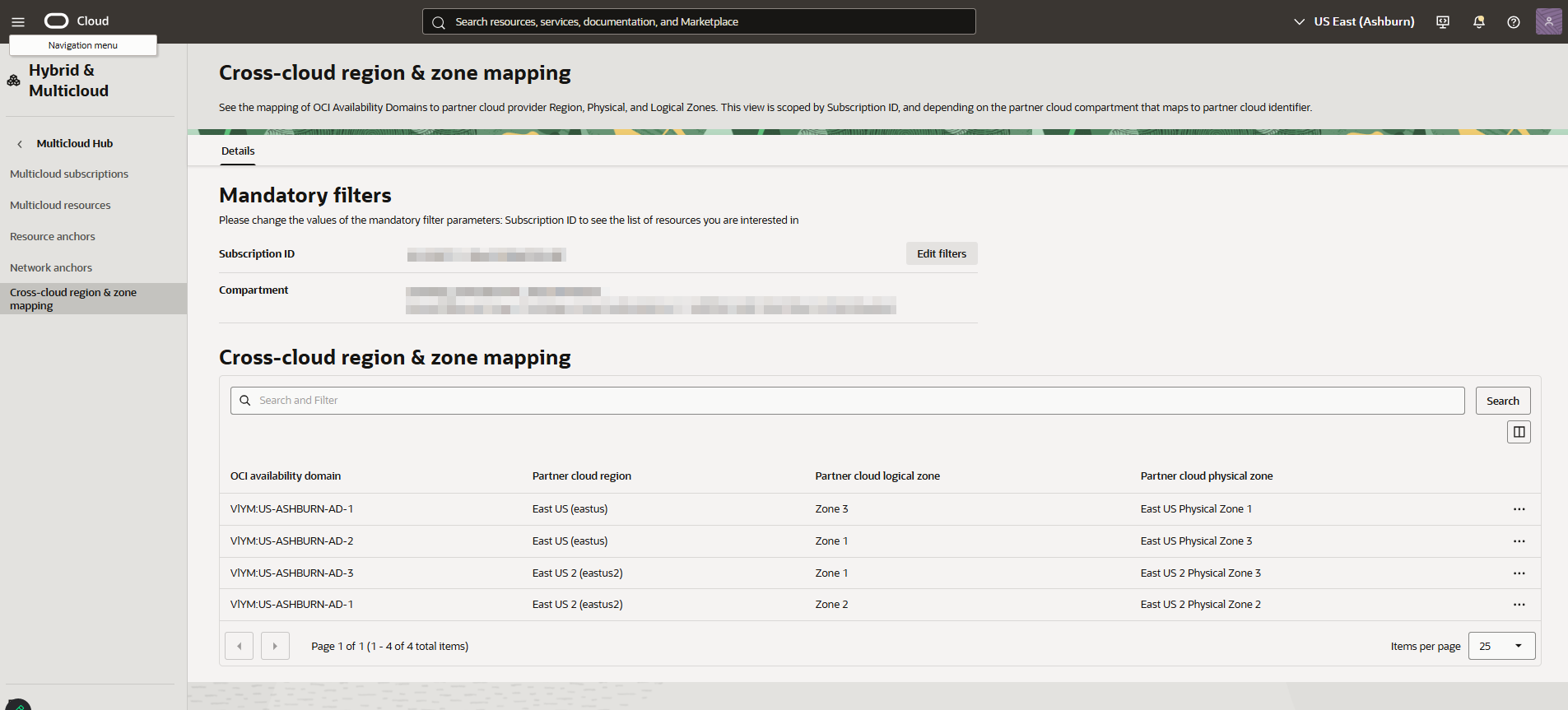Viewport: 1568px width, 710px height.
Task: Open actions menu for East US Physical Zone 3 row
Action: coord(1519,541)
